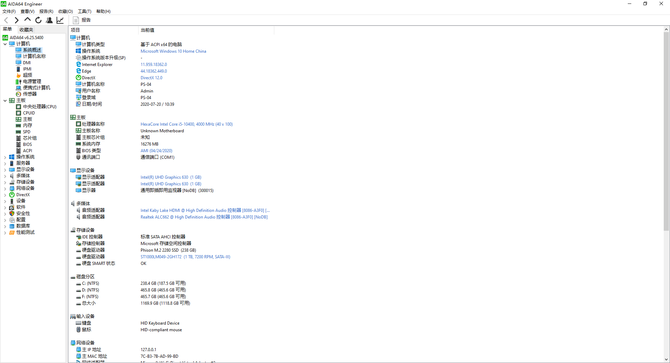The width and height of the screenshot is (670, 363).
Task: Open the Microsoft Windows 10 Home China link
Action: click(x=173, y=51)
